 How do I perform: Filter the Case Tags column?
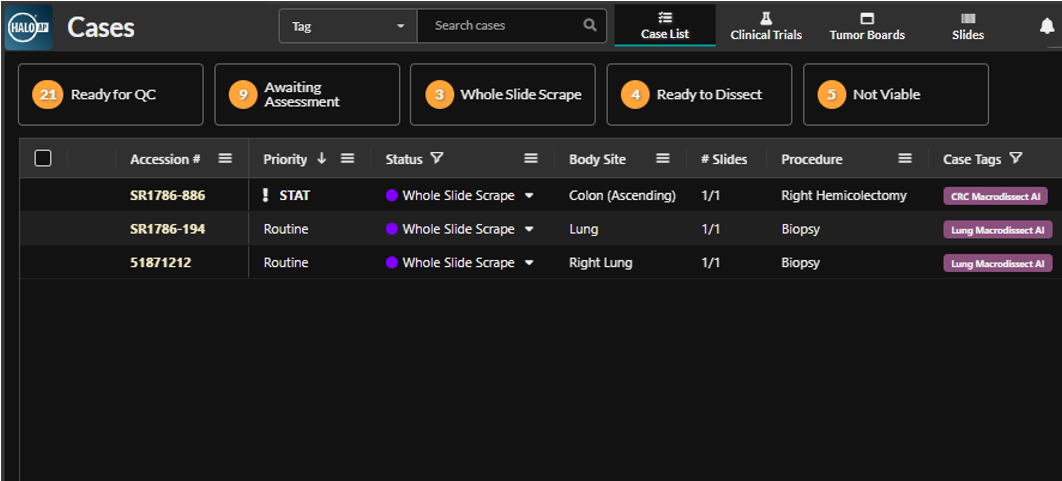1015,159
